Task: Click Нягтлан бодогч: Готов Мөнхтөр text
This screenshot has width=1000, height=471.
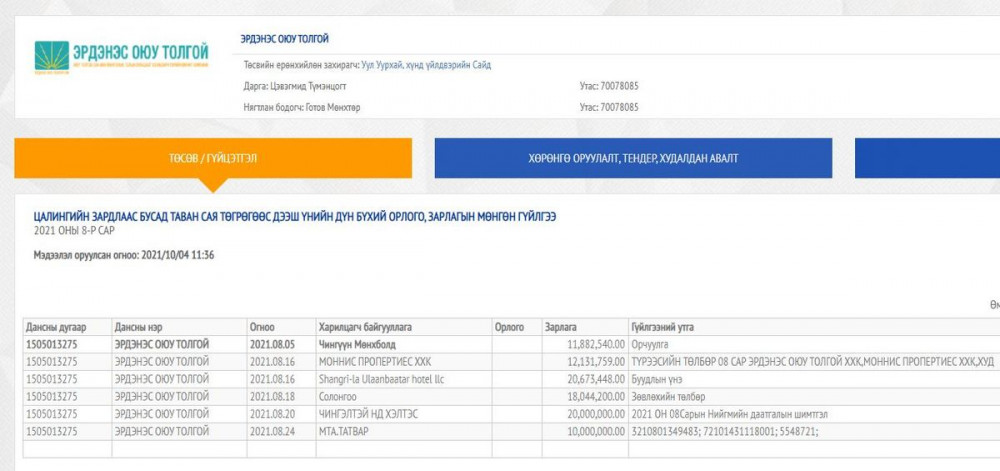Action: [302, 107]
